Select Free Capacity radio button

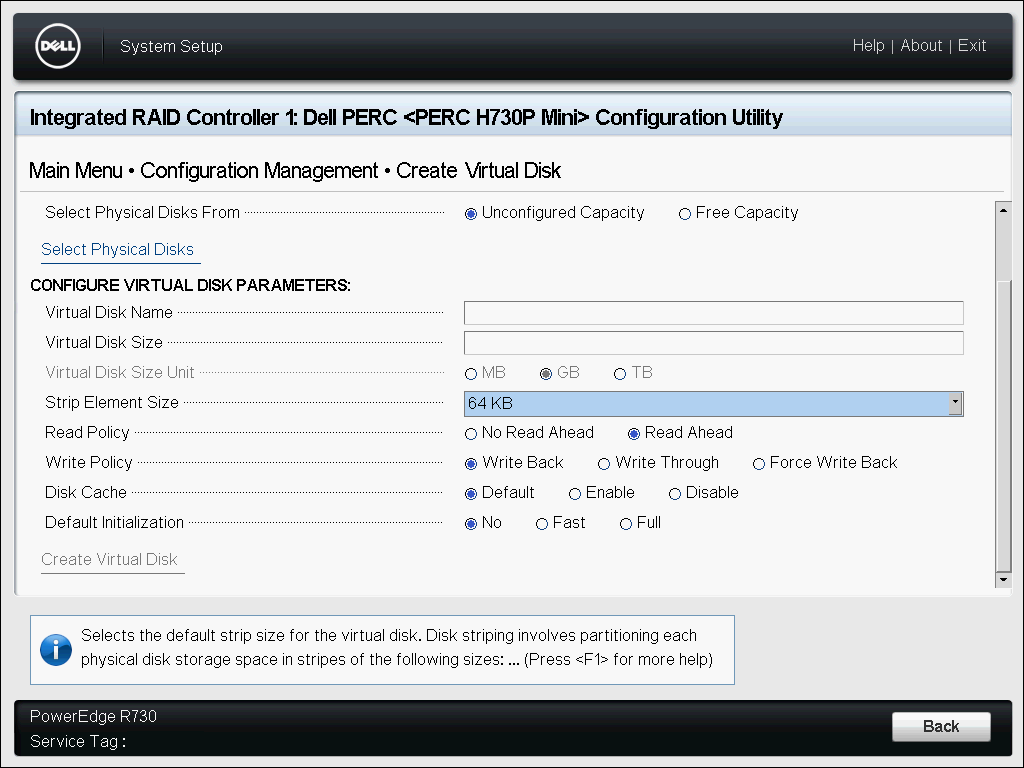tap(684, 214)
